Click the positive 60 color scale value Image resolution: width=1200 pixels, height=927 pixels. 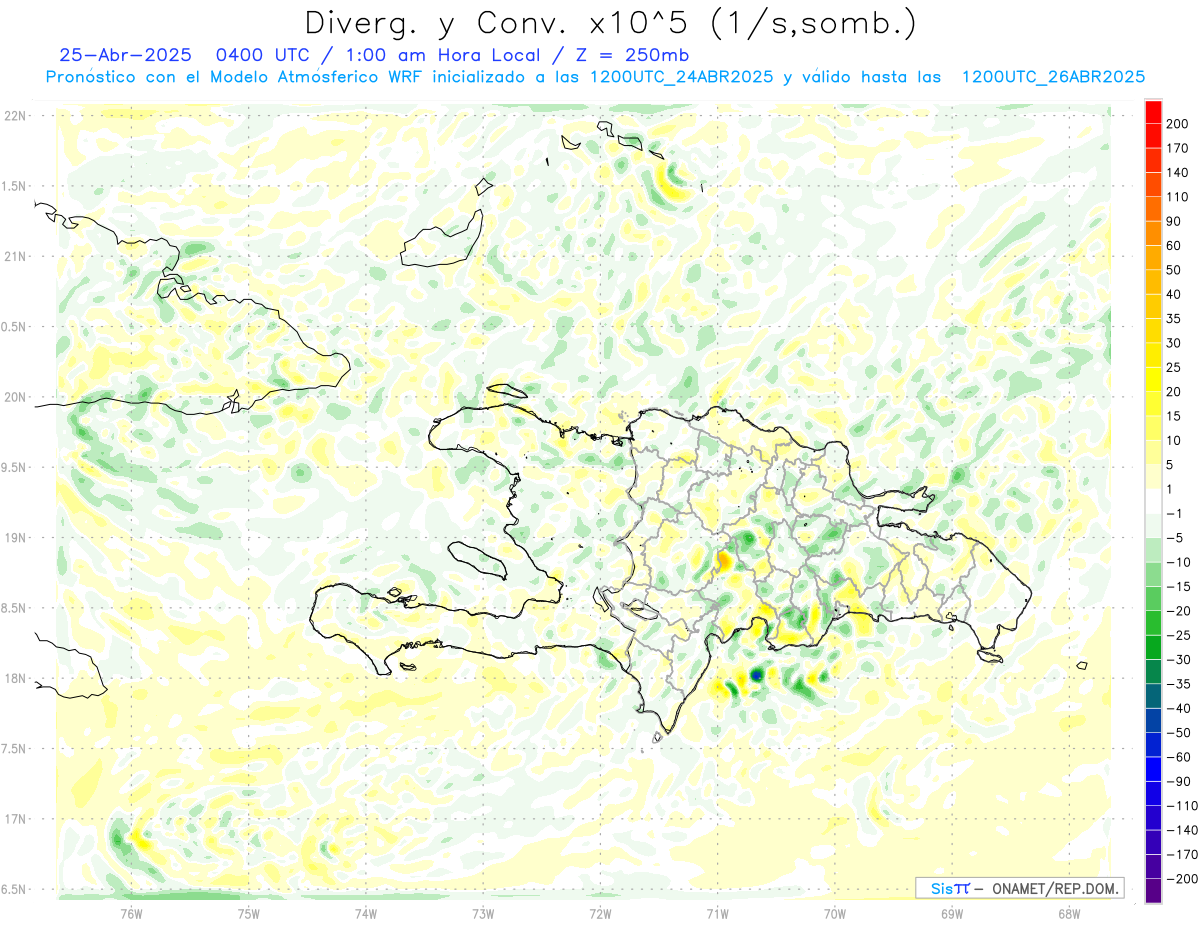pyautogui.click(x=1174, y=246)
